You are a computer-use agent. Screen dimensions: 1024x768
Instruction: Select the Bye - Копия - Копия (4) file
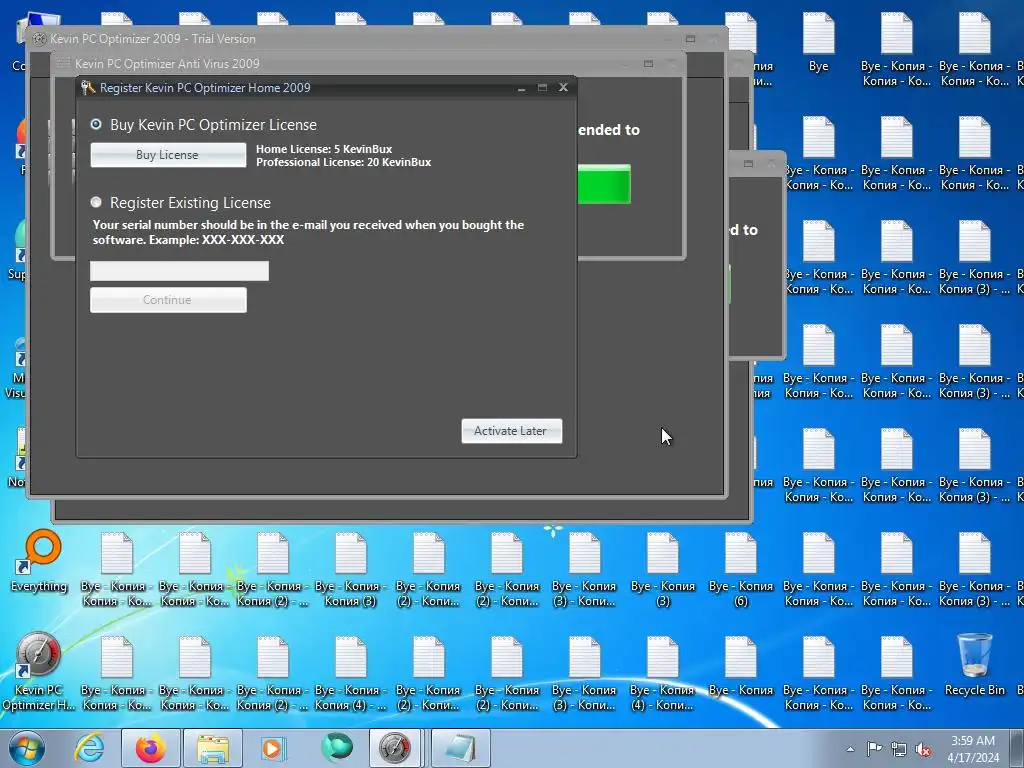point(351,673)
